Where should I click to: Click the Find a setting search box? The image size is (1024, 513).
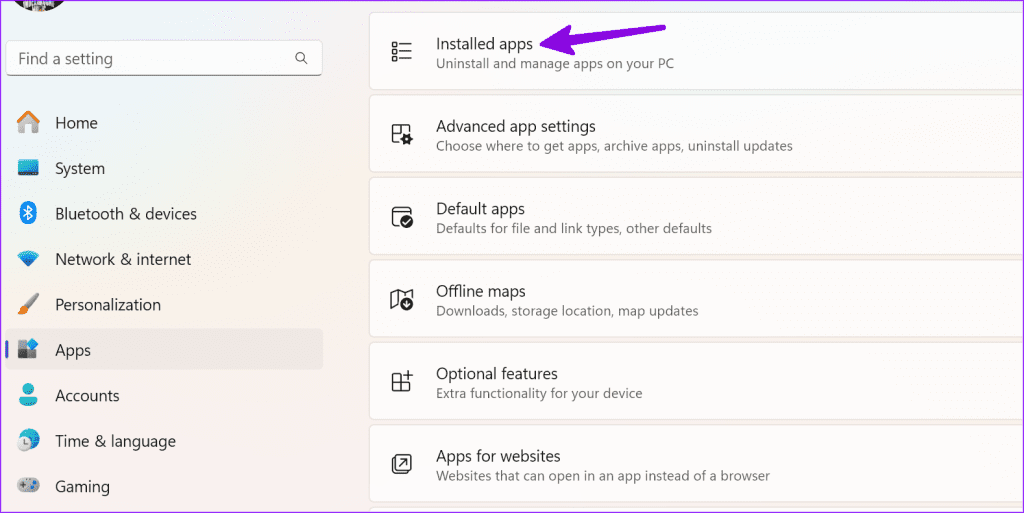click(150, 59)
